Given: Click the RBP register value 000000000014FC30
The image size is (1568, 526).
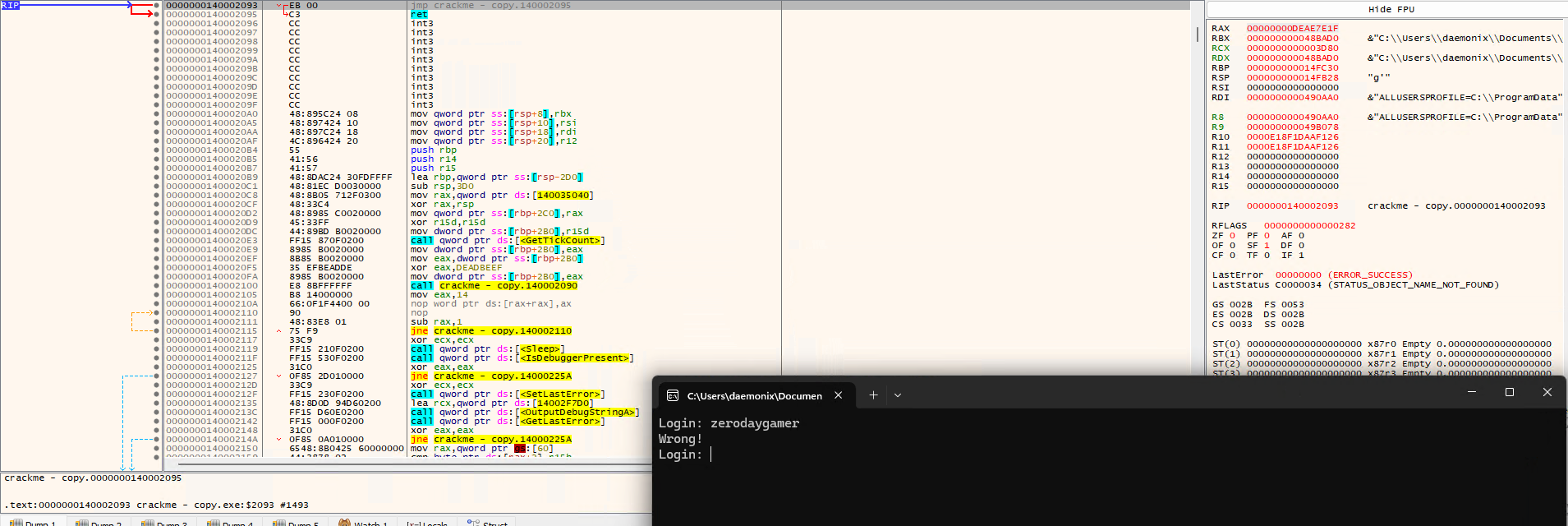Looking at the screenshot, I should tap(1292, 67).
